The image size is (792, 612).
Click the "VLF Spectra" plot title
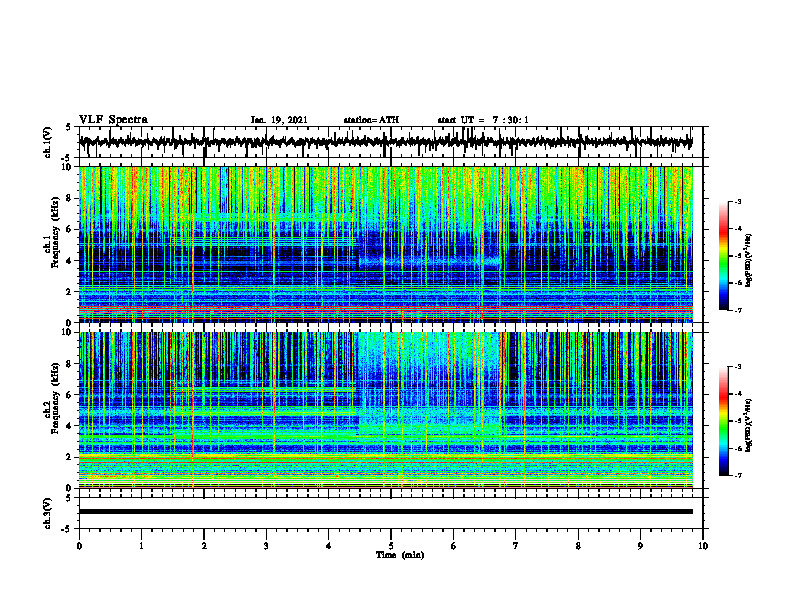pos(113,119)
